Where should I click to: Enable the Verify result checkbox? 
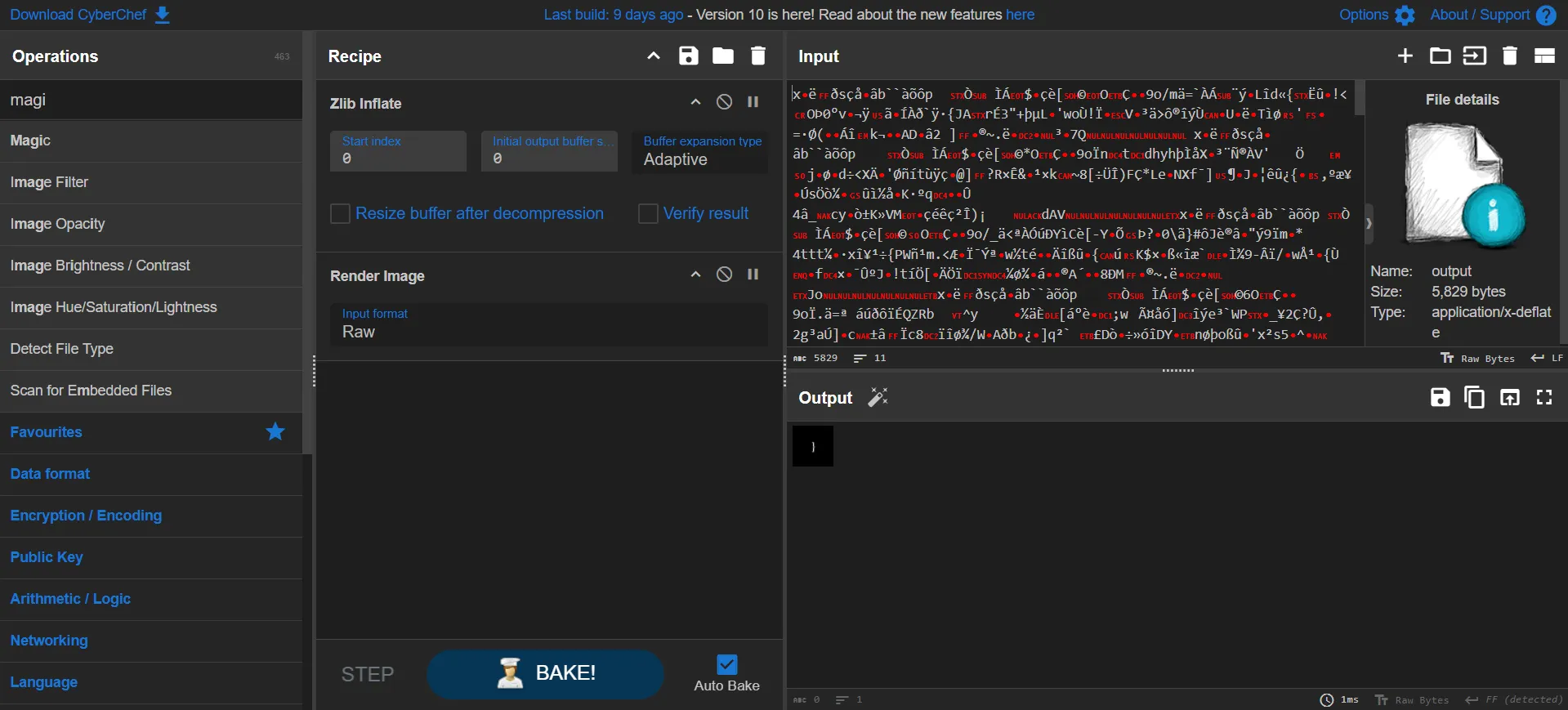click(648, 214)
